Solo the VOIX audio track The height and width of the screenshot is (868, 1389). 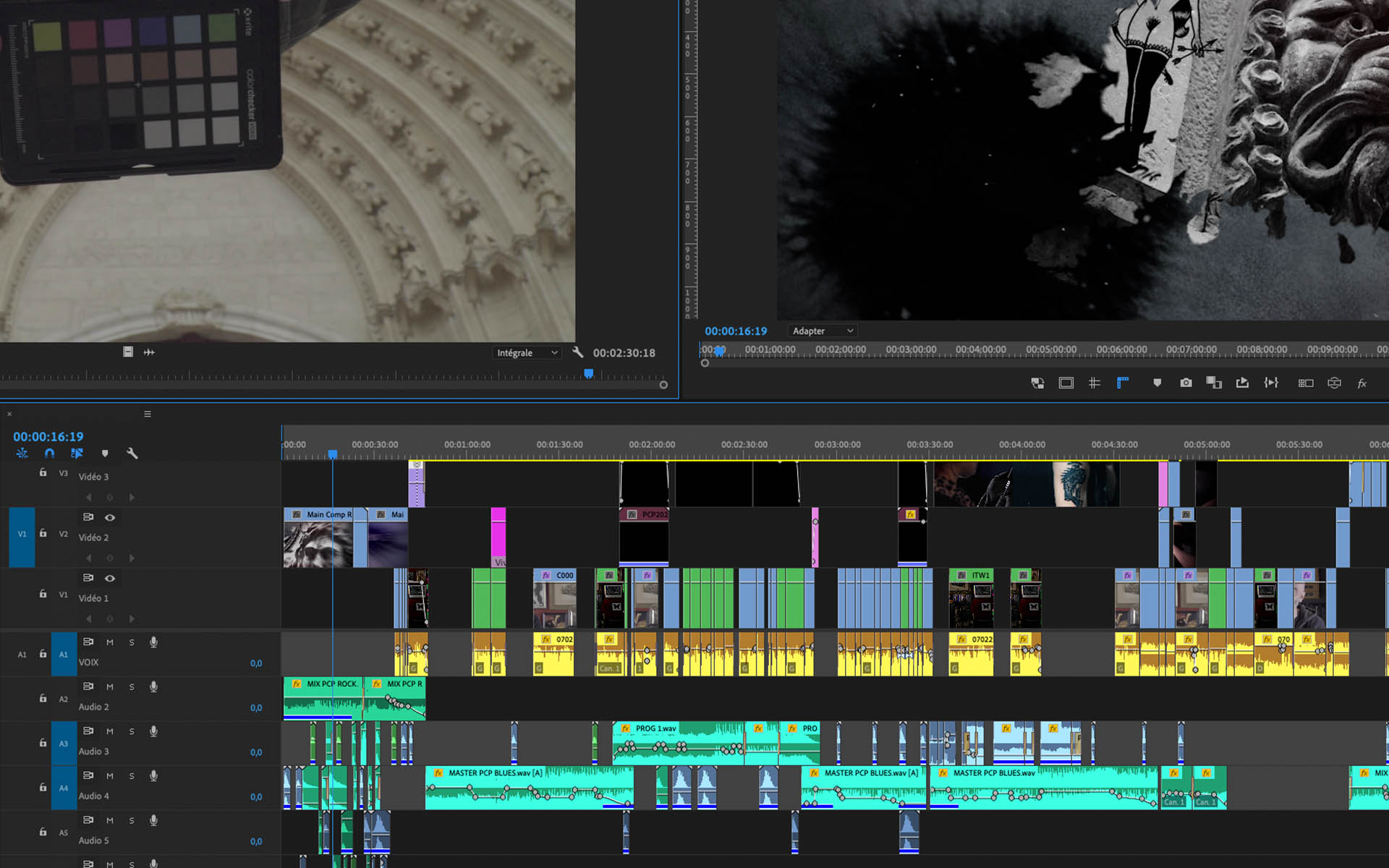(x=132, y=642)
